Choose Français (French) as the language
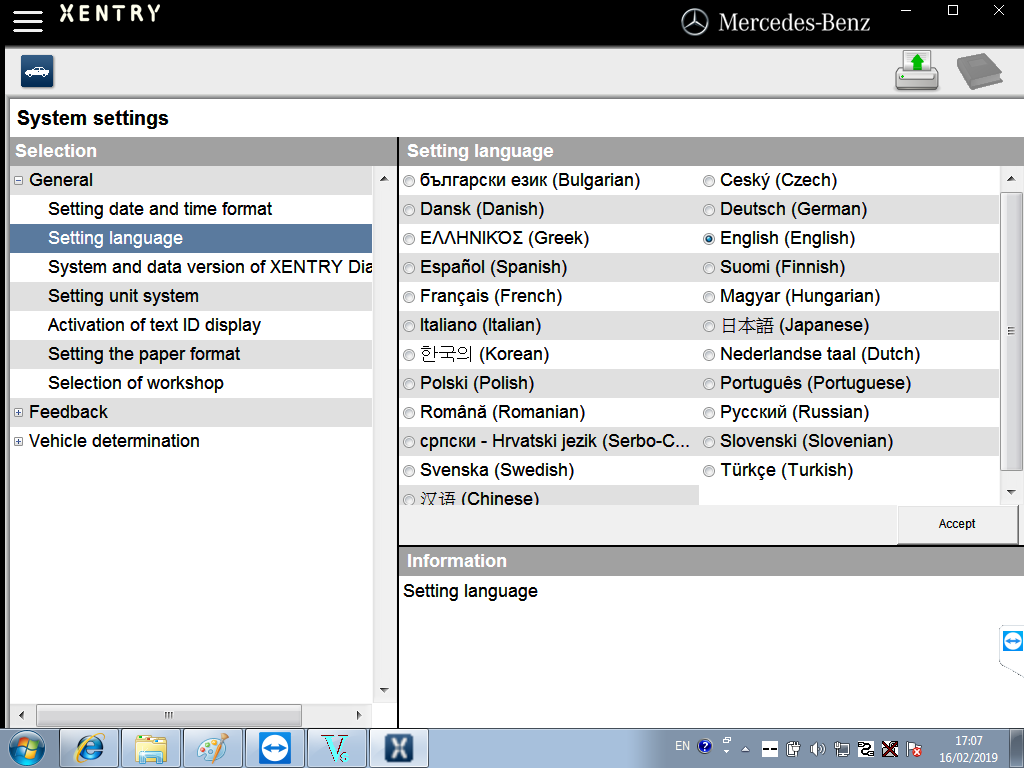 (409, 296)
